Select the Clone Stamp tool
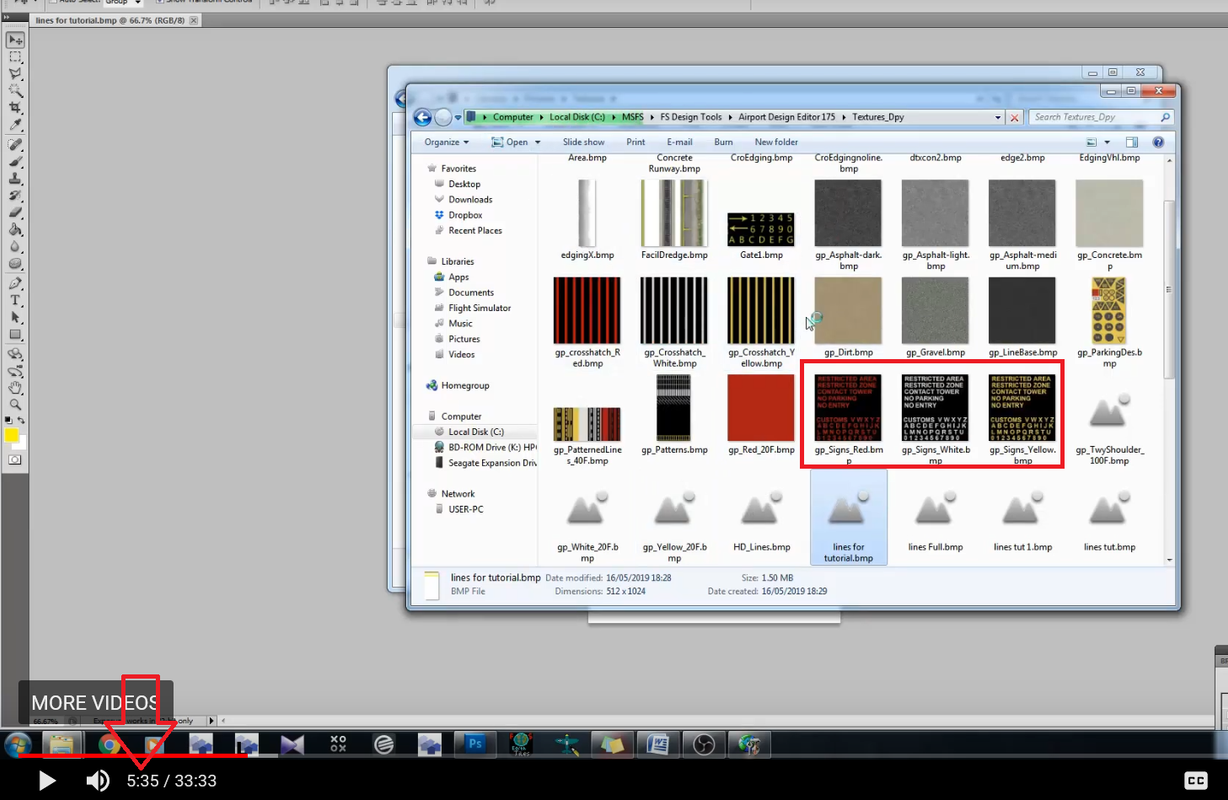Viewport: 1228px width, 800px height. 15,178
